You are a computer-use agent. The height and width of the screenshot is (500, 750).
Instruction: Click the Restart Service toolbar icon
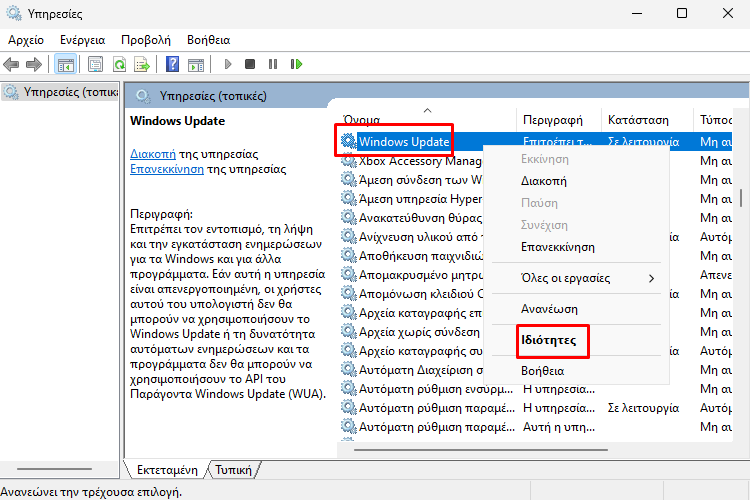tap(296, 64)
